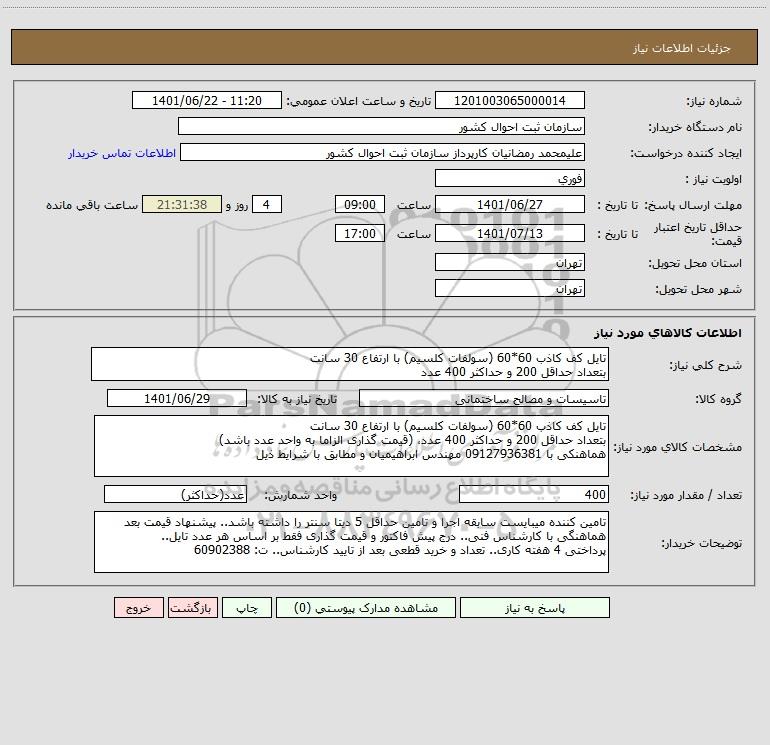Click the request creator field 'علیمحمد رمضانیان'
This screenshot has width=770, height=745.
[x=382, y=153]
